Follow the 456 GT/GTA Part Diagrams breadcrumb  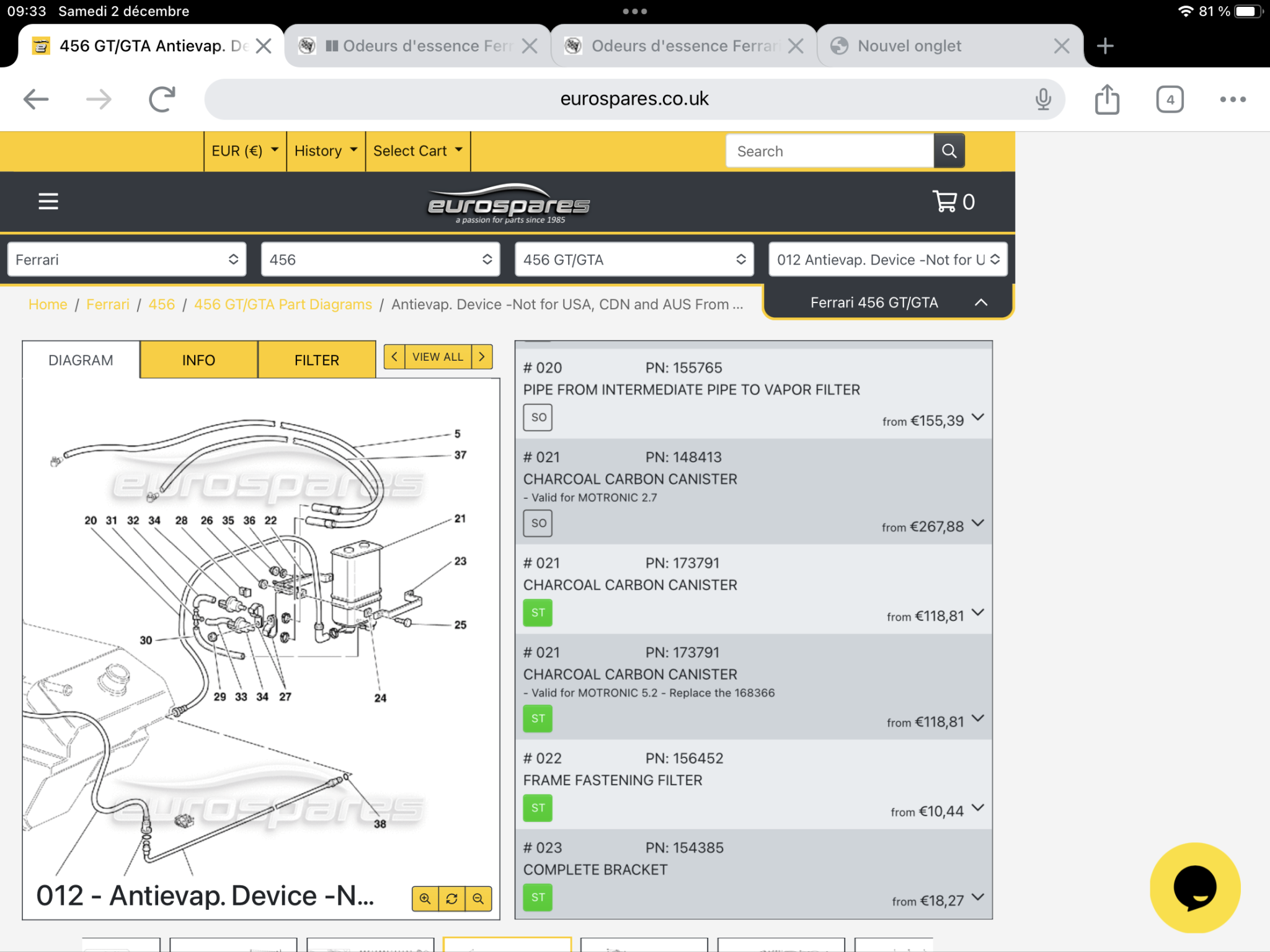click(283, 304)
